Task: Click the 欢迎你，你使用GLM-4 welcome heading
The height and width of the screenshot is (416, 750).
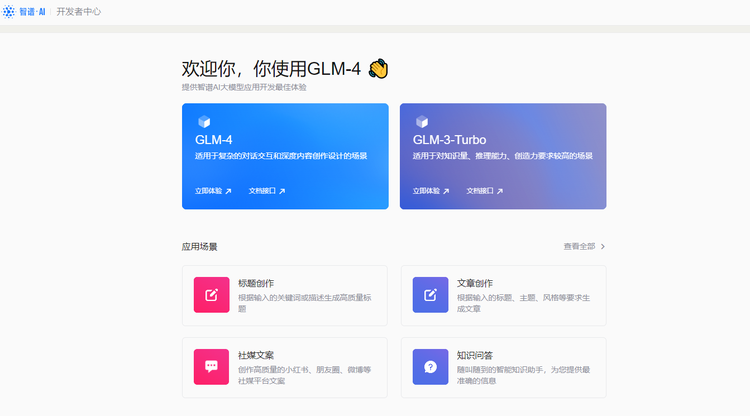Action: coord(271,69)
